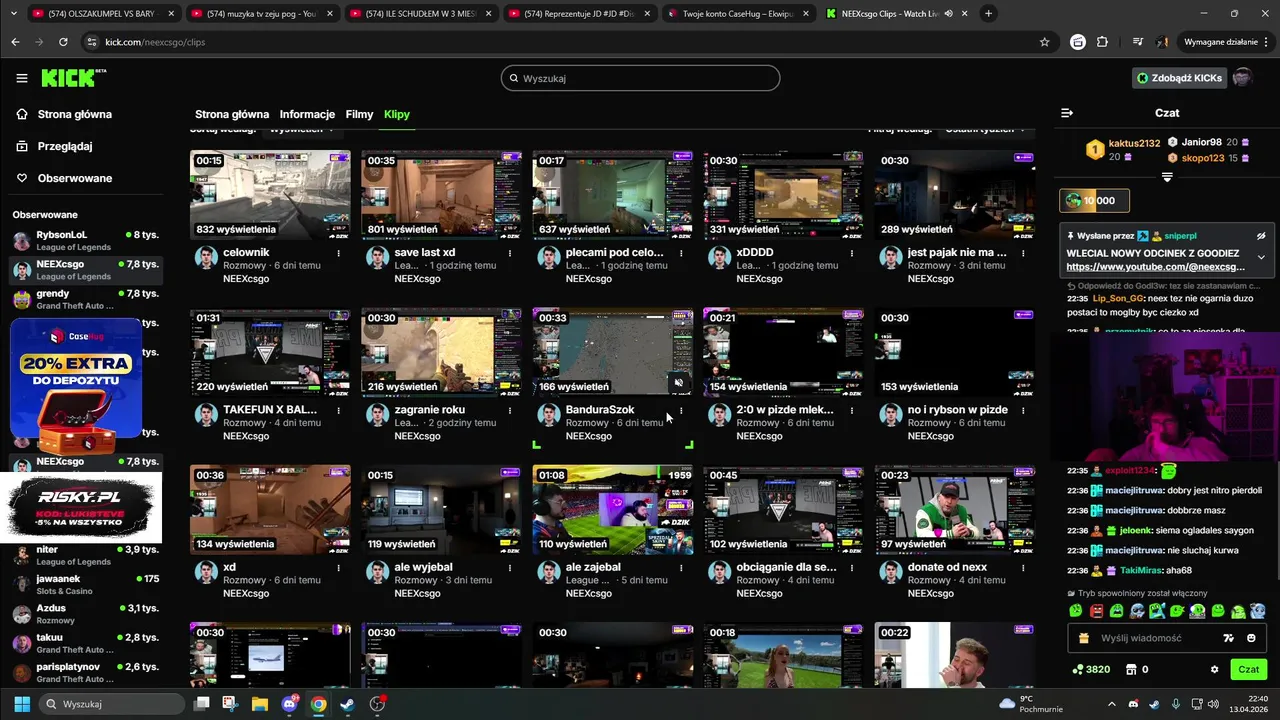Click the Zdobądź KICKs button
This screenshot has height=720, width=1280.
point(1178,78)
